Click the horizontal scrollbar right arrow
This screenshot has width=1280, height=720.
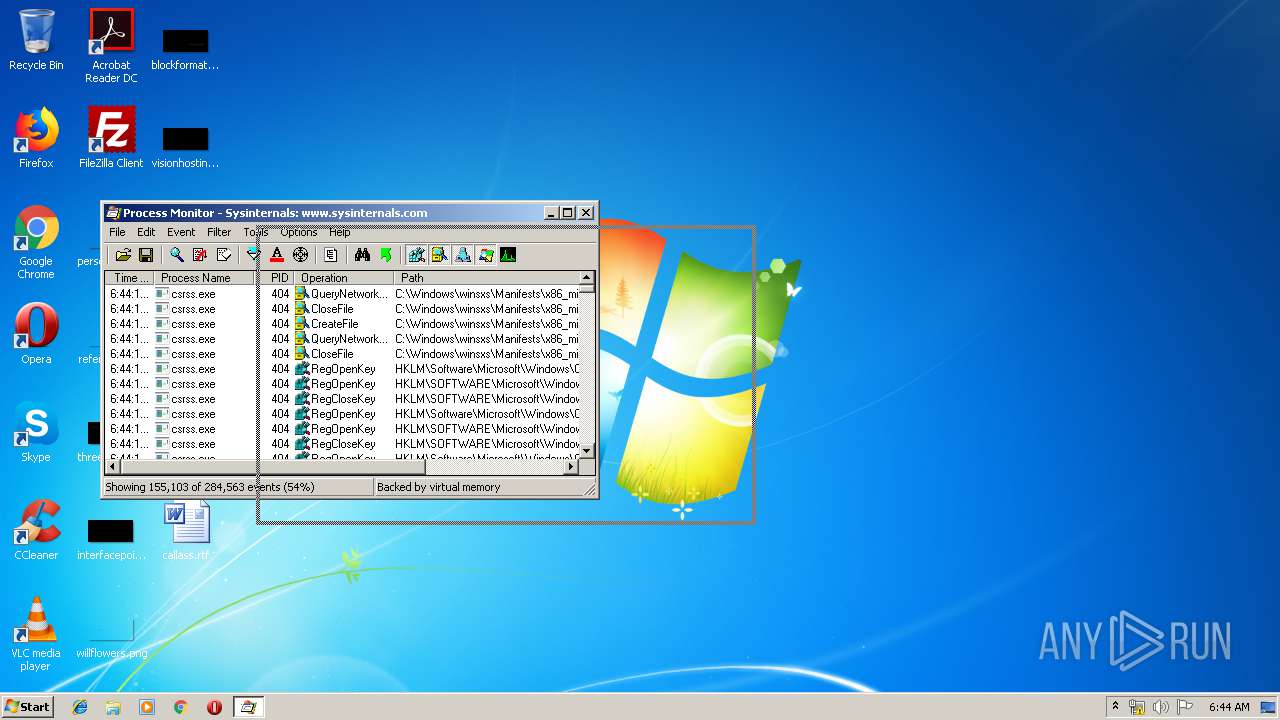pos(572,466)
